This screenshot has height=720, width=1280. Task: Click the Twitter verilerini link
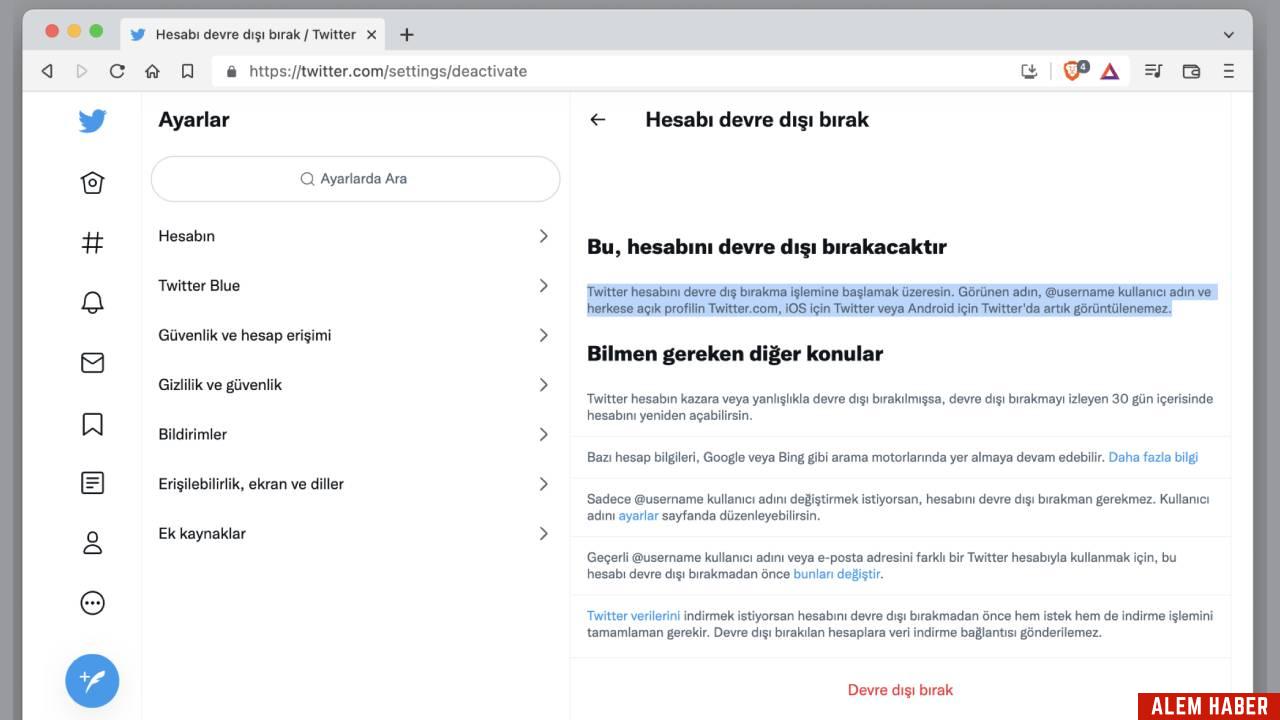point(633,616)
